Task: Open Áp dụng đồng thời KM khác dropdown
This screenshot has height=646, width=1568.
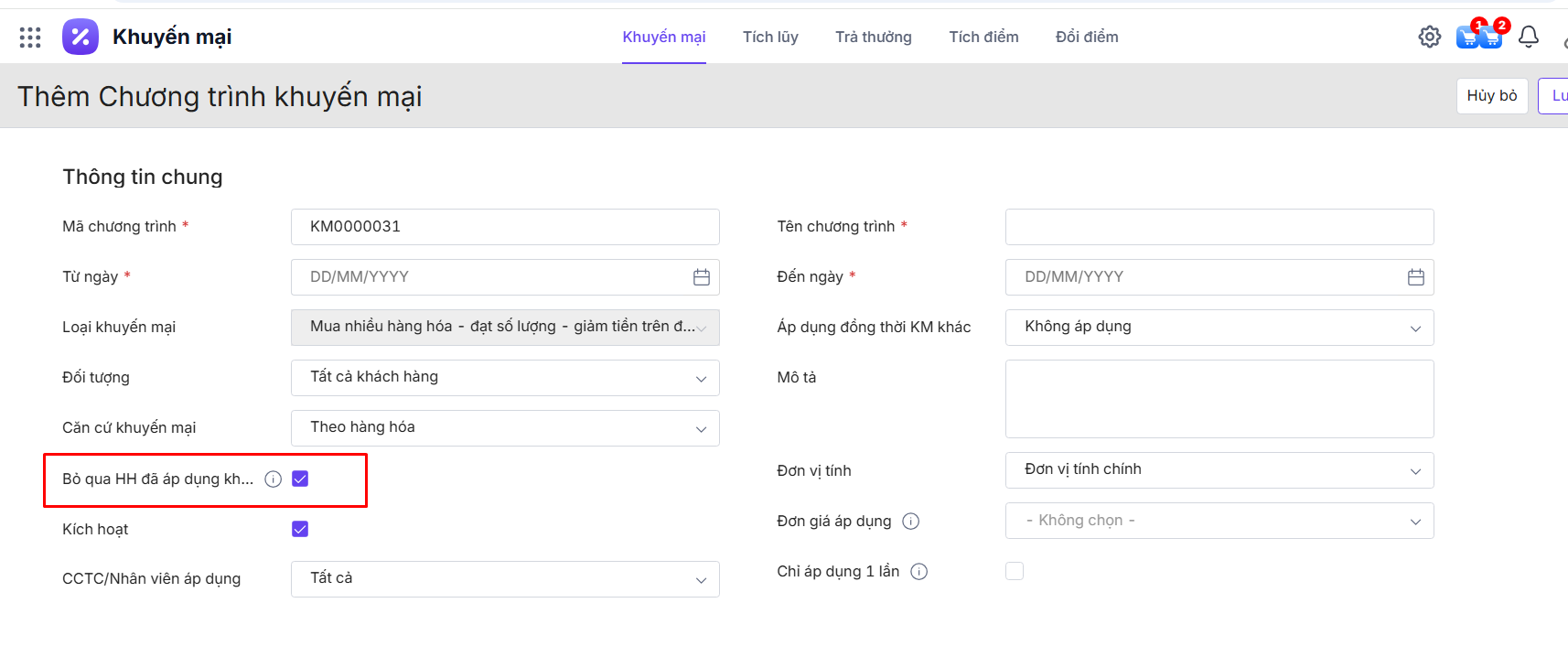Action: pos(1219,328)
